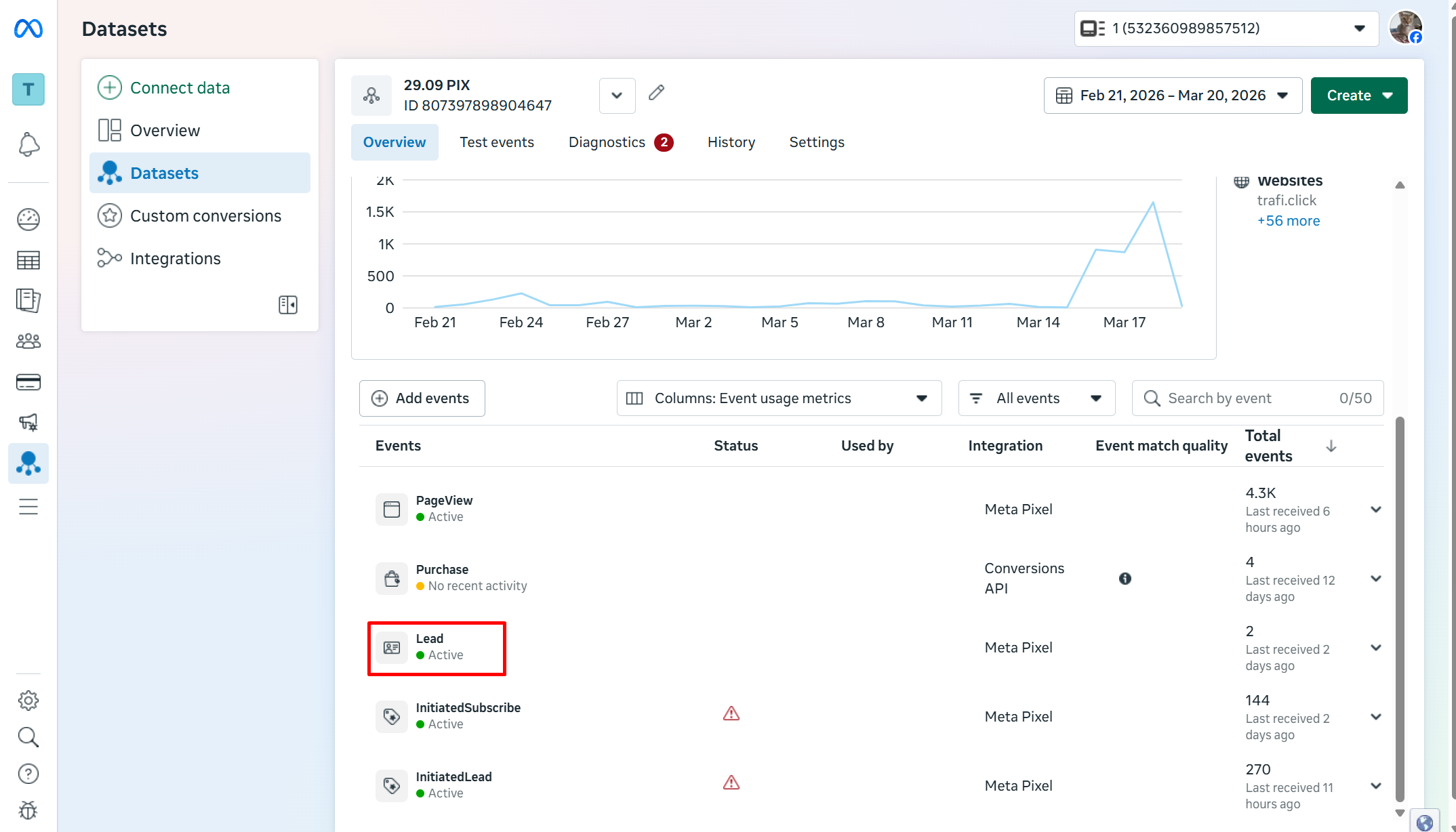Screen dimensions: 1456x832
Task: Click the help question mark icon
Action: (28, 774)
